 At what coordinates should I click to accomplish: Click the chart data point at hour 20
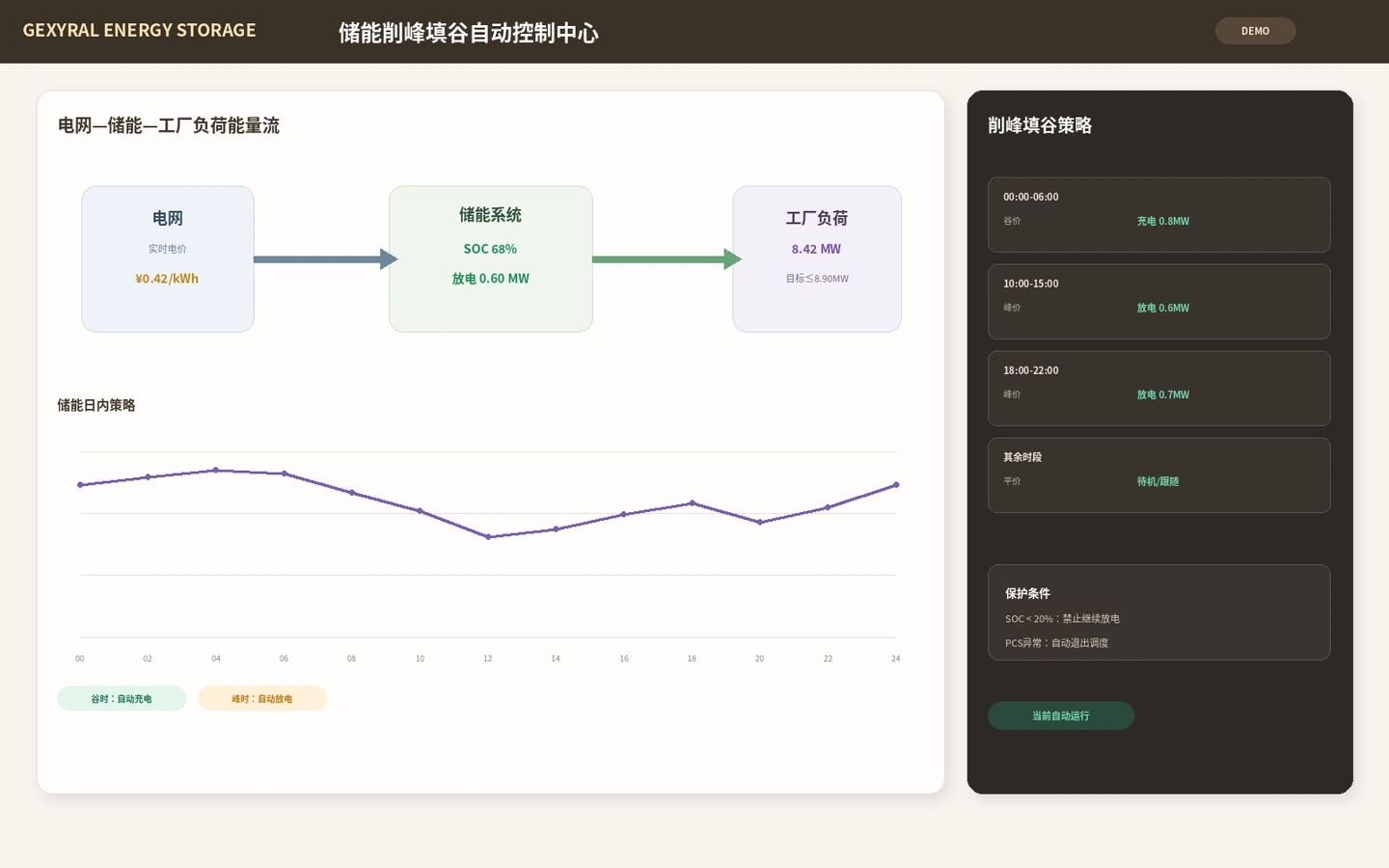[x=760, y=522]
